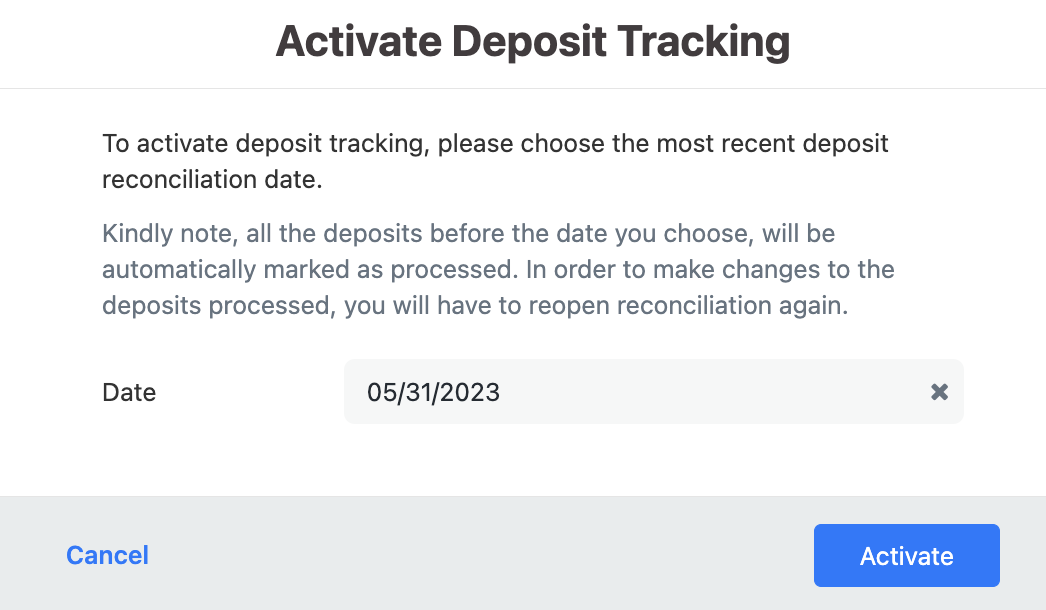Select Cancel to abort activation

[107, 555]
